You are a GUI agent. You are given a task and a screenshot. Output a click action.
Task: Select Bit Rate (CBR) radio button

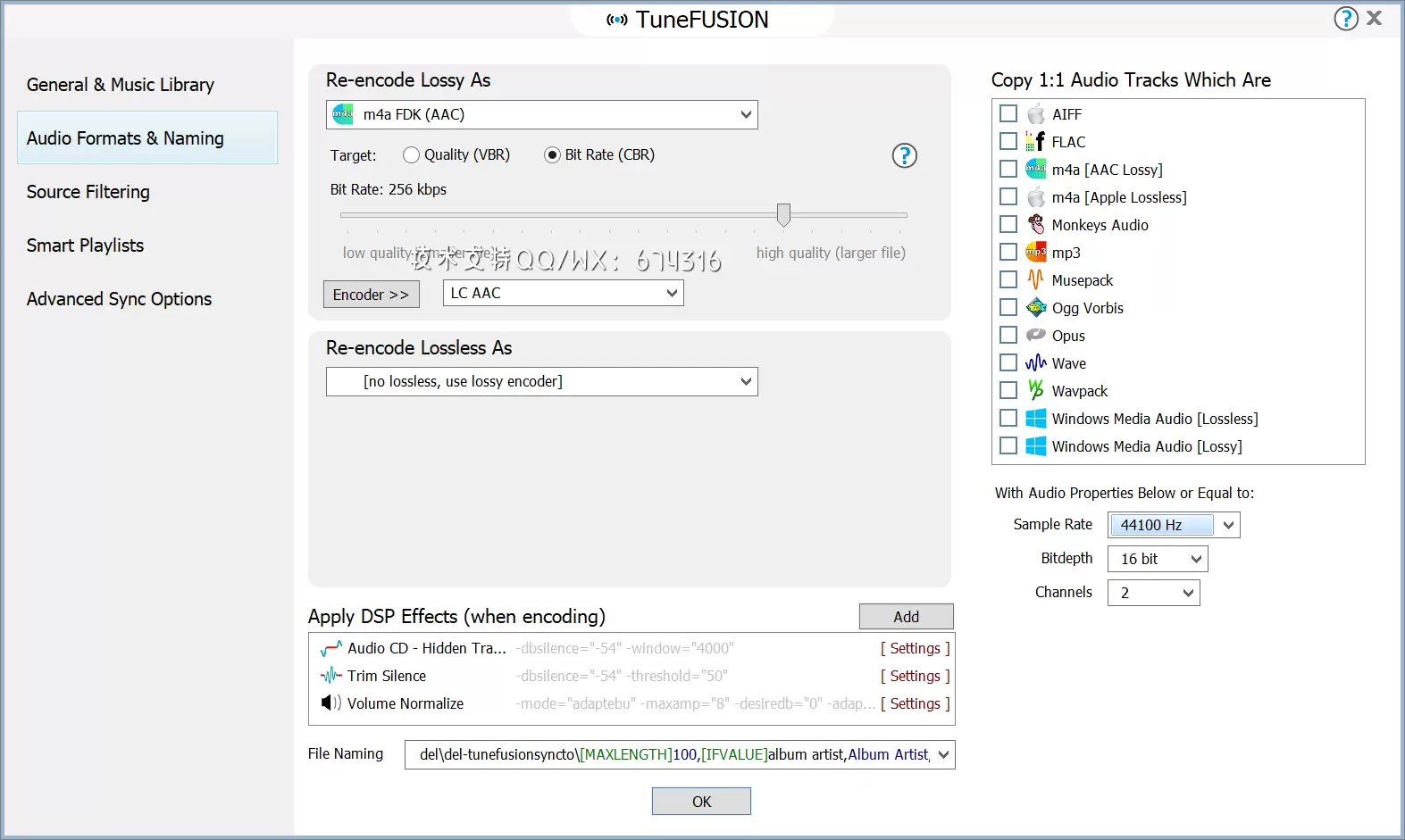click(x=552, y=155)
